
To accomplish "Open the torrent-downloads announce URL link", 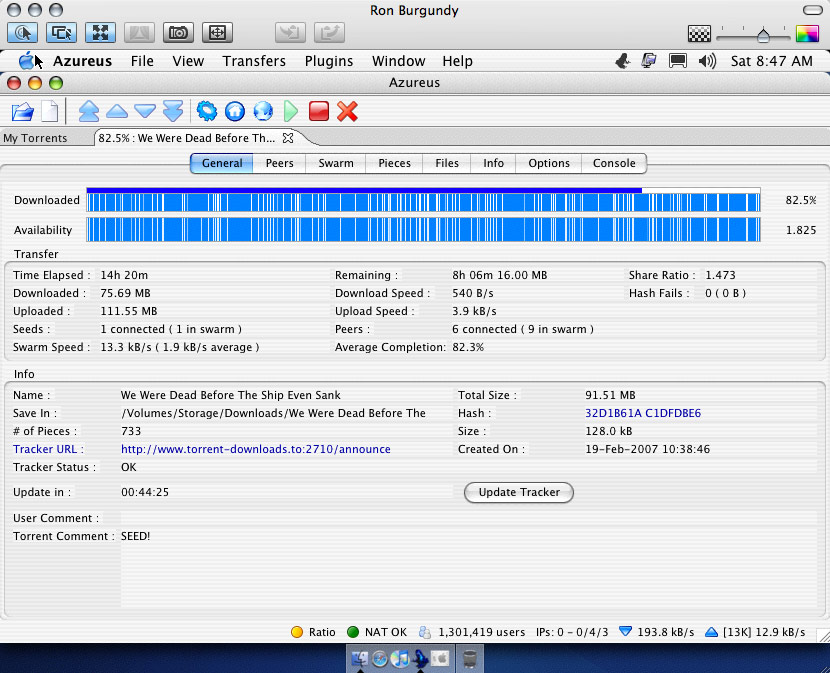I will (256, 449).
